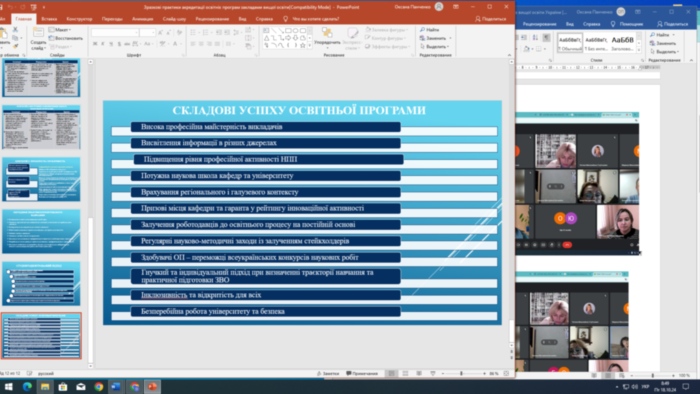
Task: Click the Decrease font size icon
Action: 168,33
